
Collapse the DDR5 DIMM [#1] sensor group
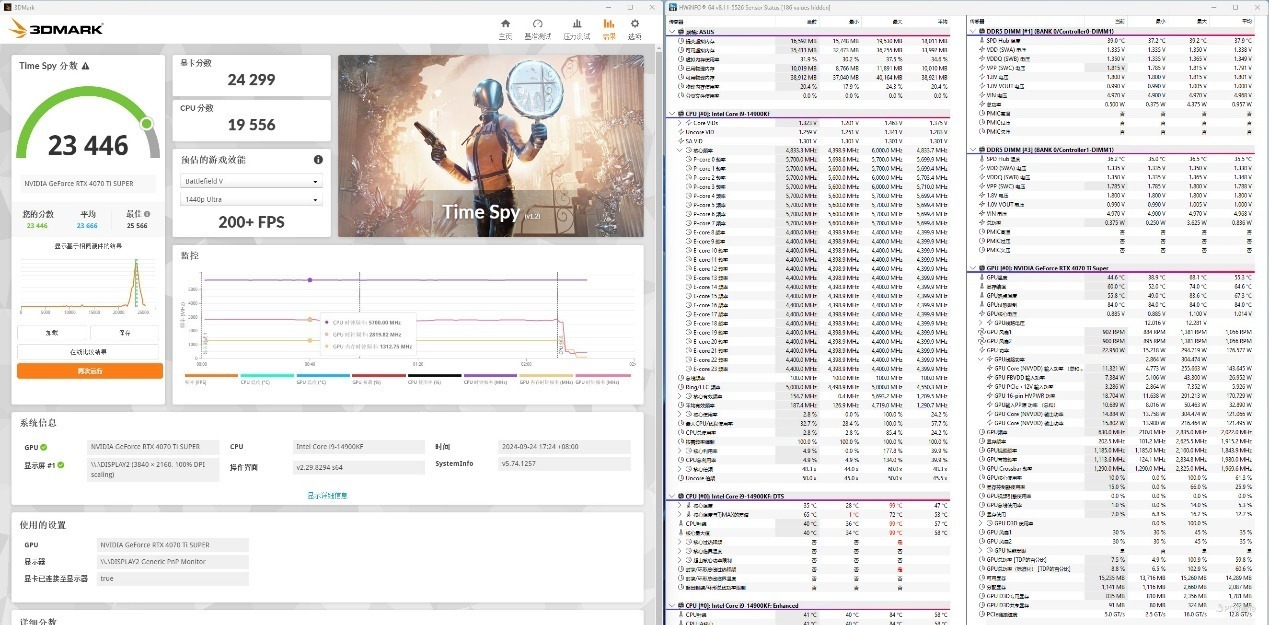click(971, 31)
